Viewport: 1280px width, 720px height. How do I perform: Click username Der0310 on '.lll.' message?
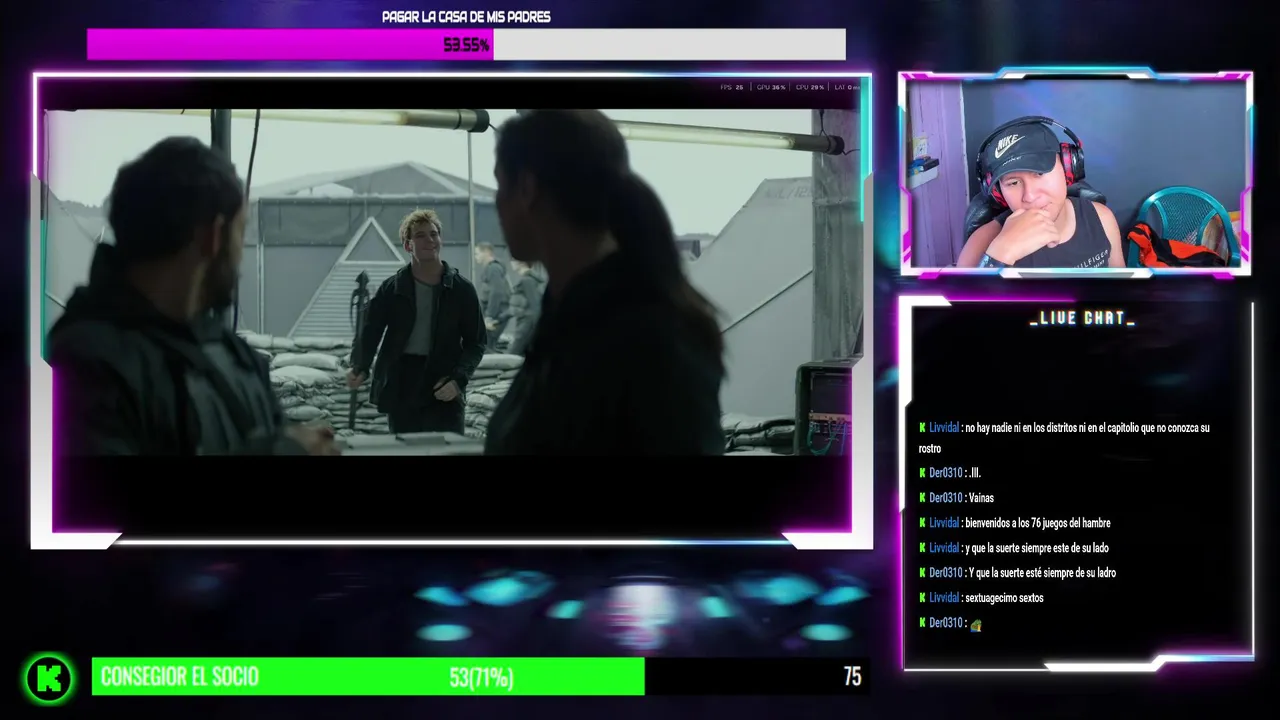(x=946, y=473)
